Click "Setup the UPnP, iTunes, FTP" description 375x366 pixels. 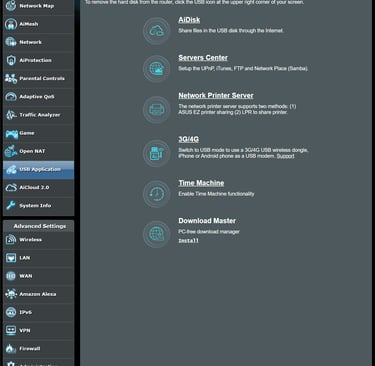click(x=243, y=68)
